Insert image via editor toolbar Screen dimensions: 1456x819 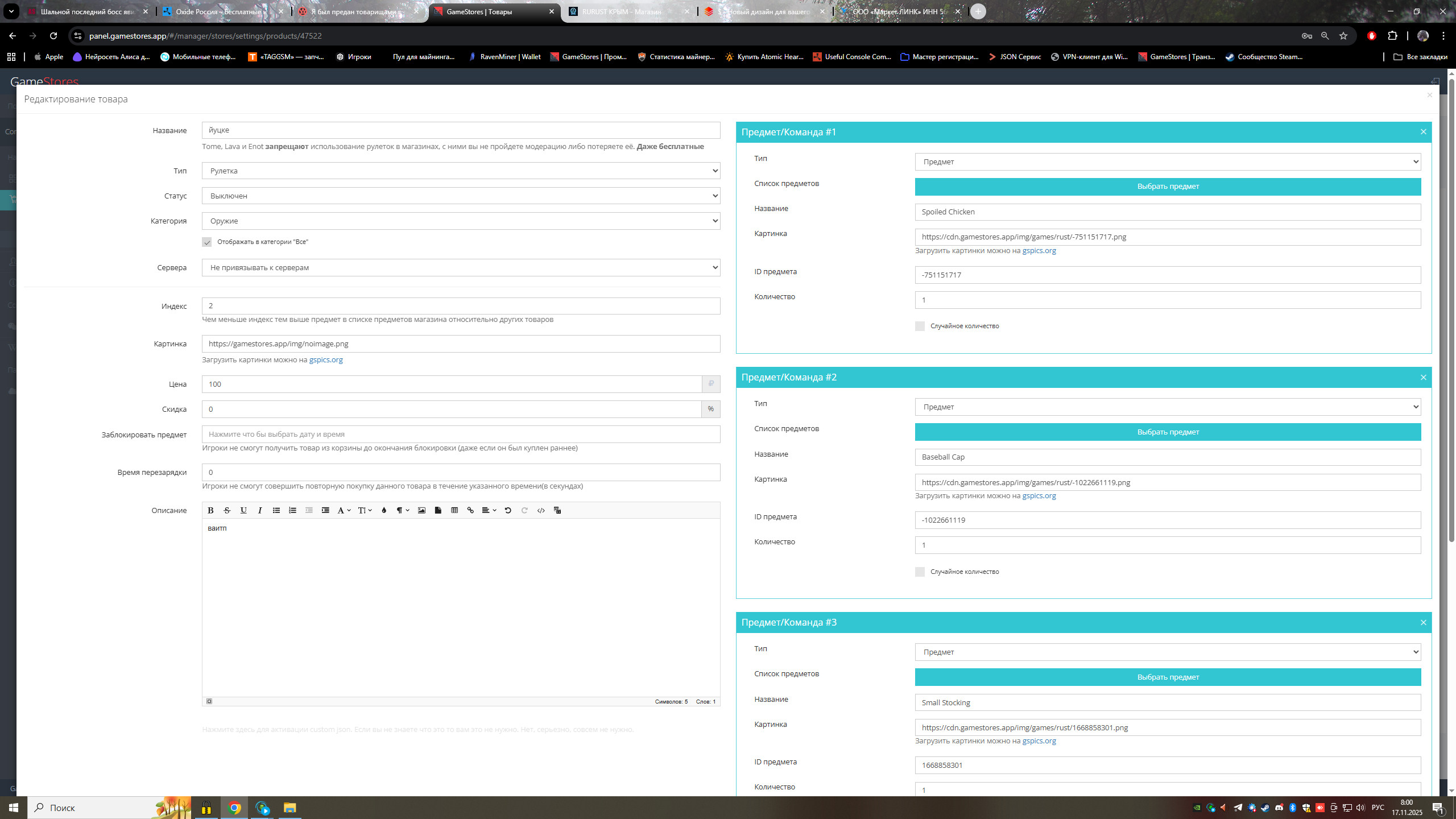(x=421, y=510)
